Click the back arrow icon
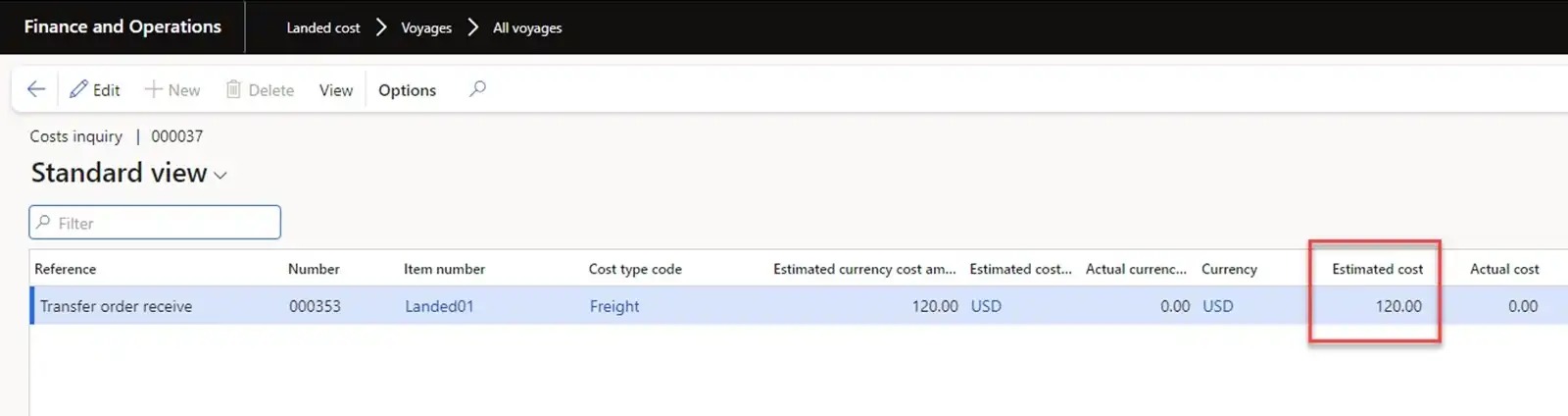The height and width of the screenshot is (416, 1568). click(36, 89)
